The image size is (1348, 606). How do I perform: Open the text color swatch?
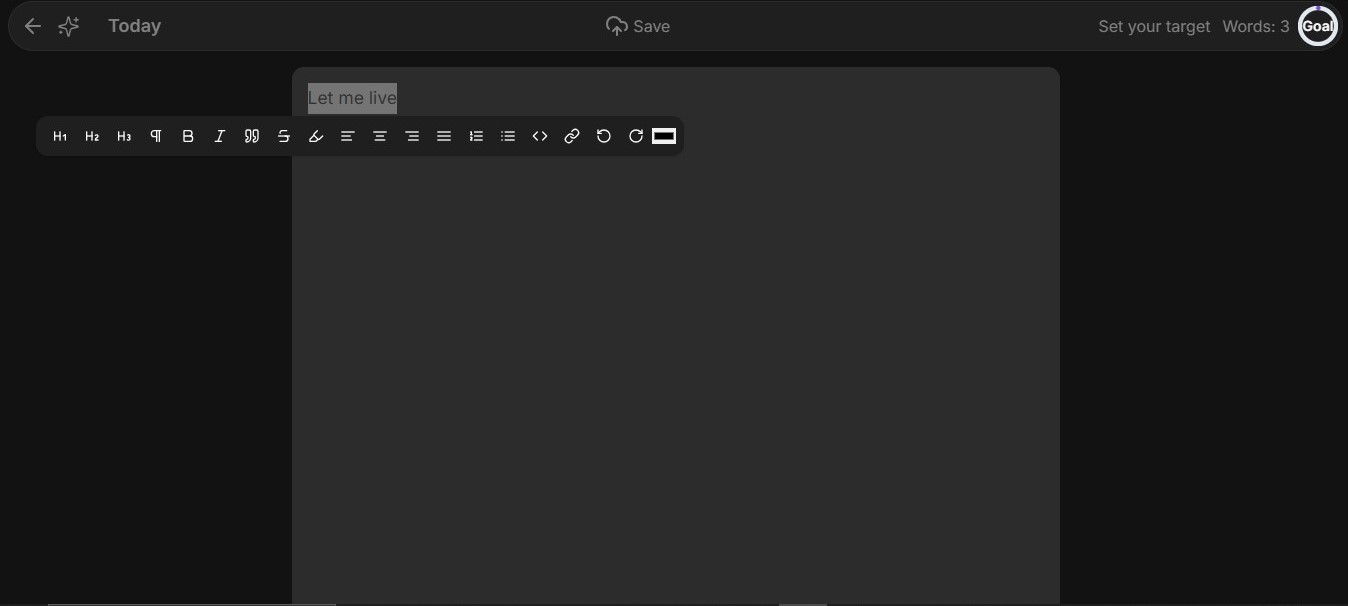[x=664, y=136]
